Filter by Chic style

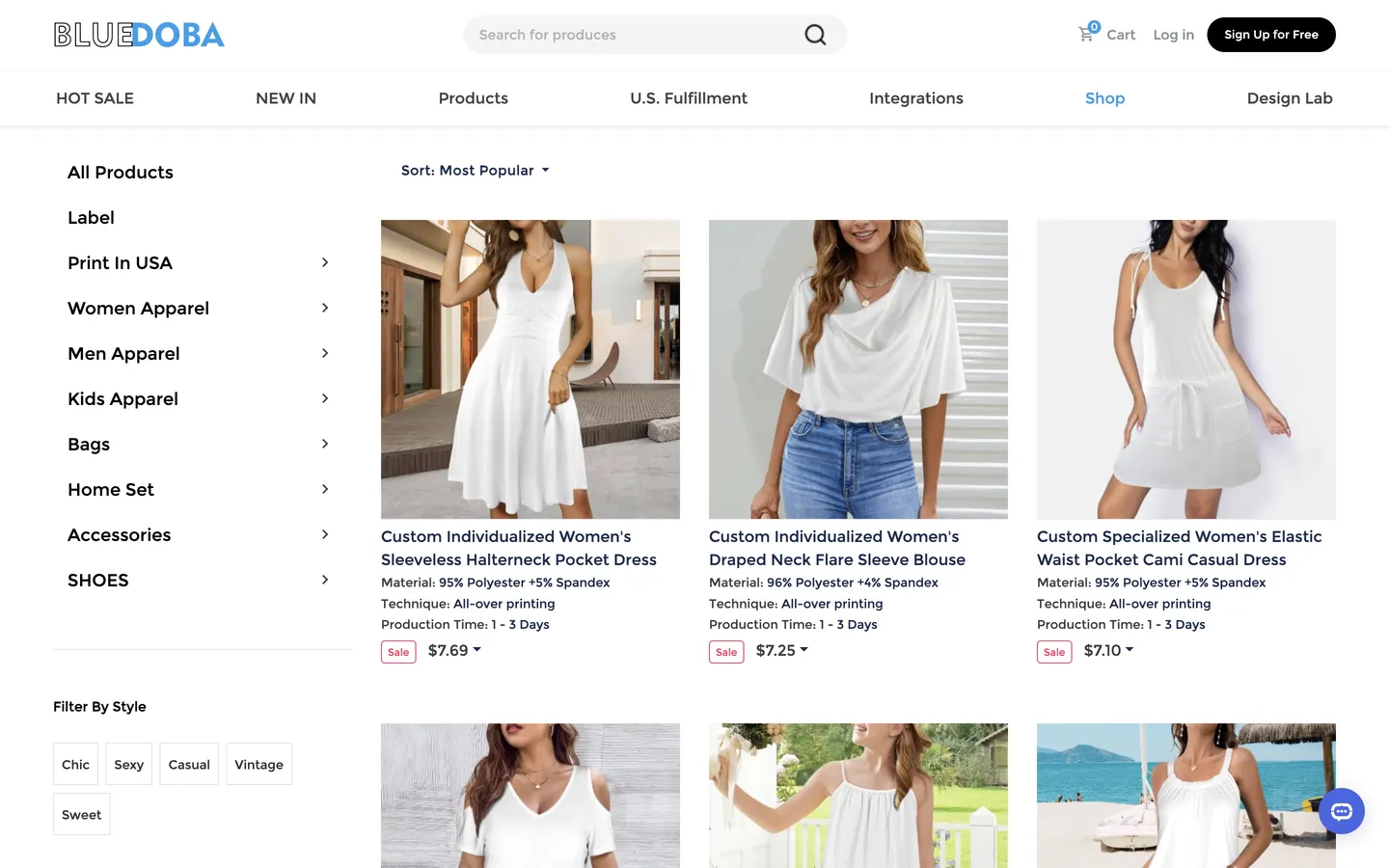[x=75, y=764]
